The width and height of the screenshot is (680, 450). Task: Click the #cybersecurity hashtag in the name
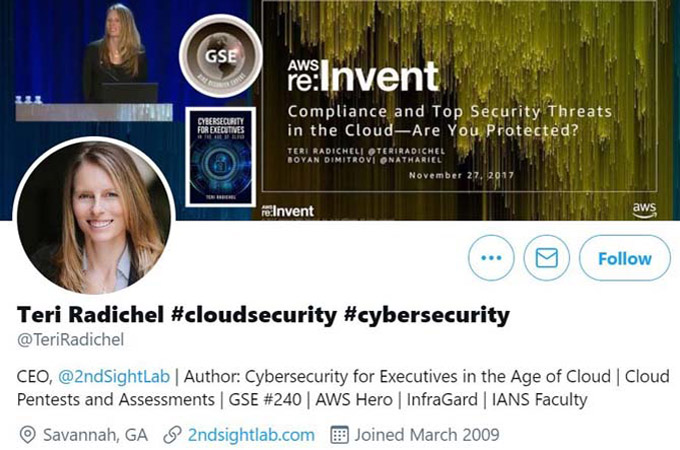427,315
